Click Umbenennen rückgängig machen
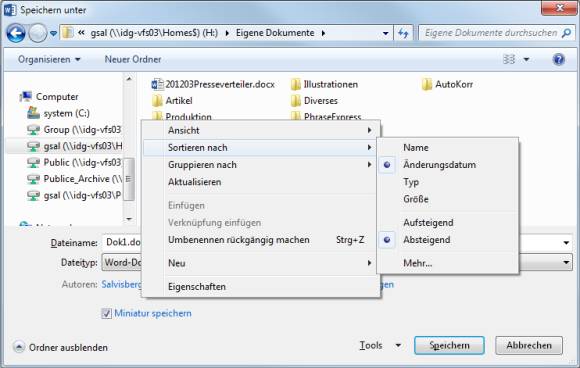The width and height of the screenshot is (580, 368). click(261, 240)
